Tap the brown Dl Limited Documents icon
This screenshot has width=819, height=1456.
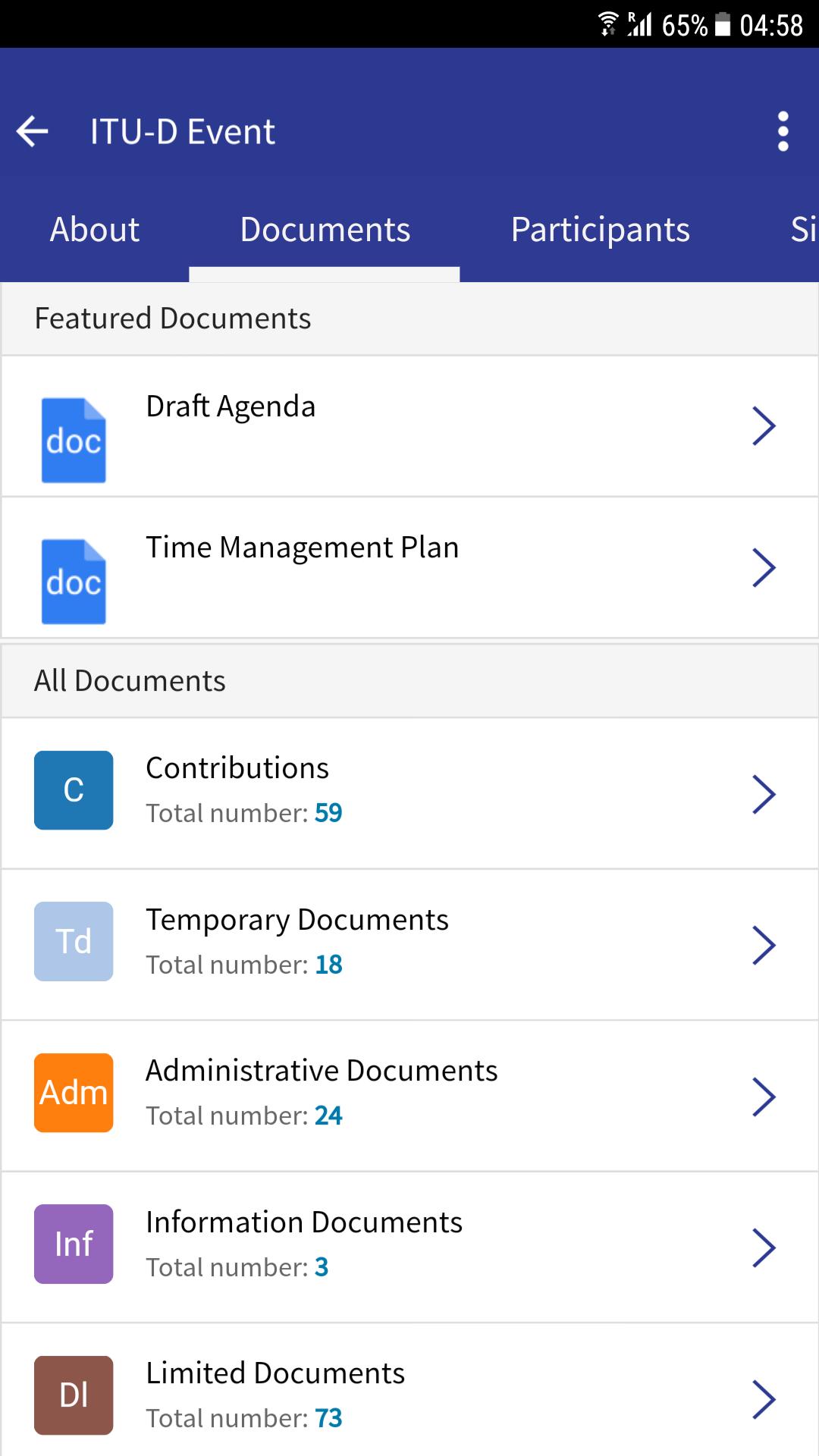74,1395
